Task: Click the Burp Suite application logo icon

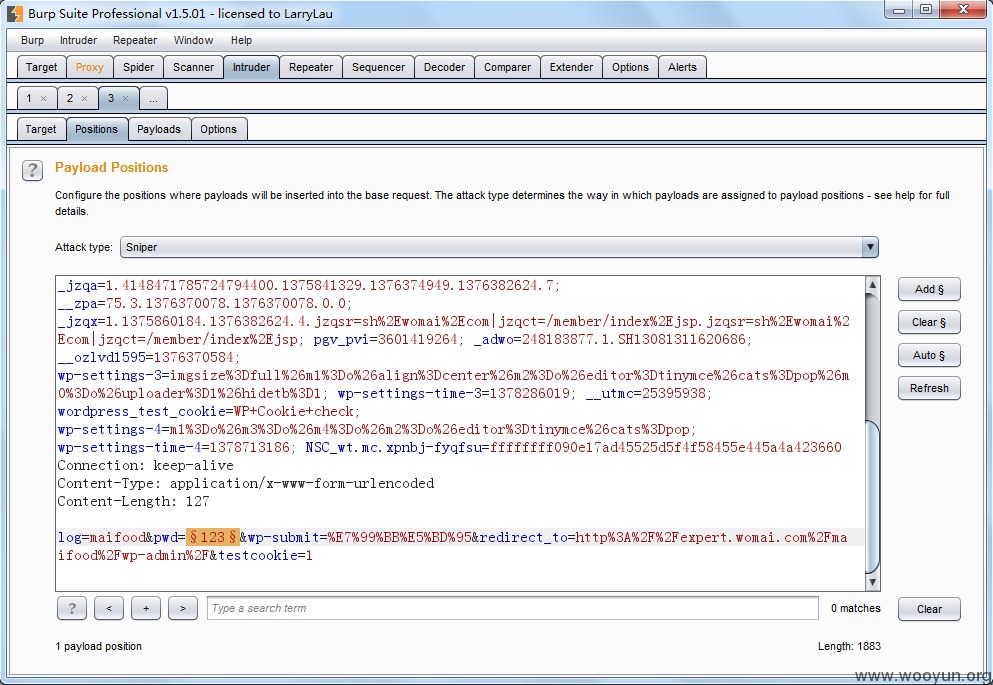Action: [15, 13]
